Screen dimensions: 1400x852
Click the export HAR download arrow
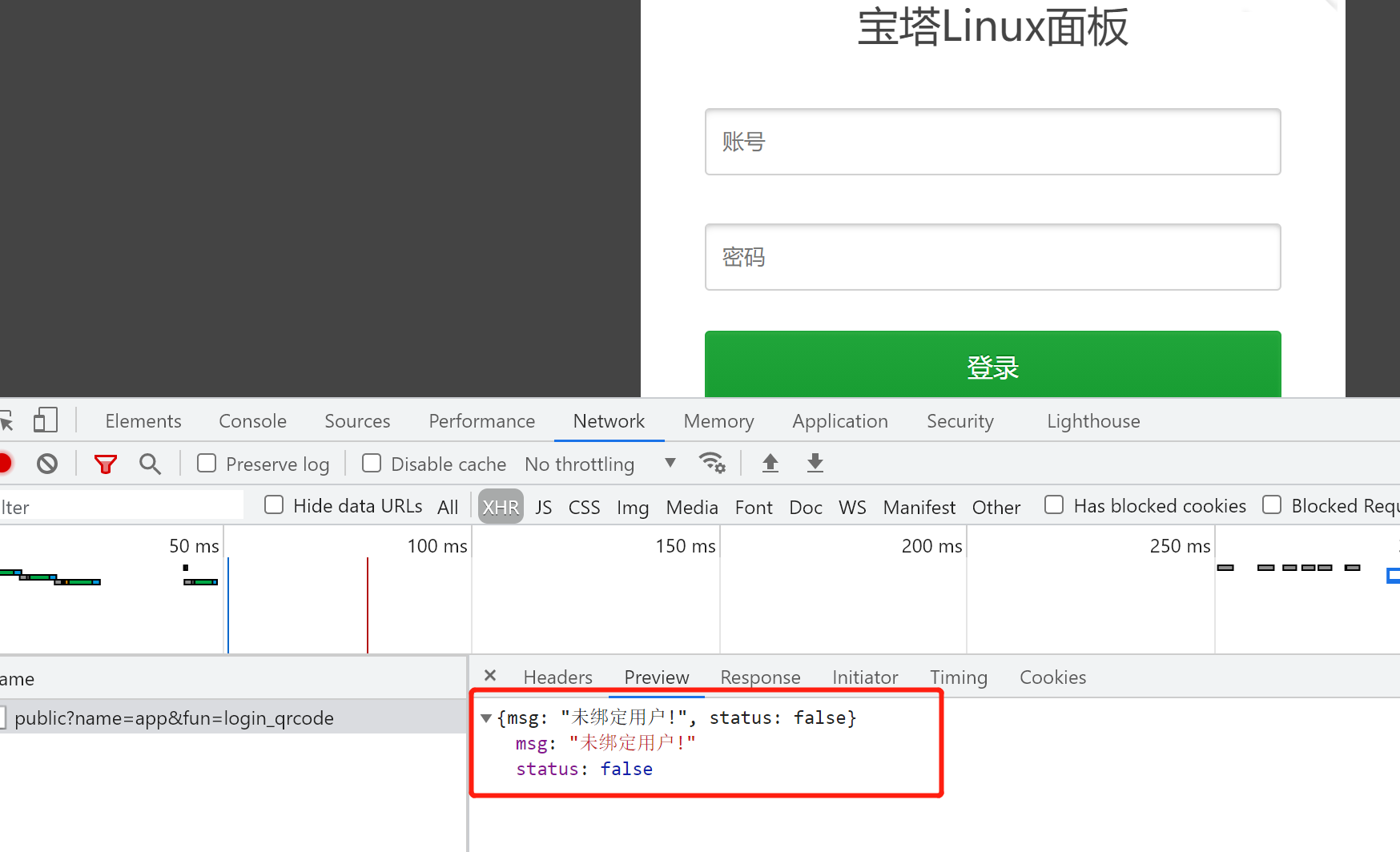pos(815,463)
